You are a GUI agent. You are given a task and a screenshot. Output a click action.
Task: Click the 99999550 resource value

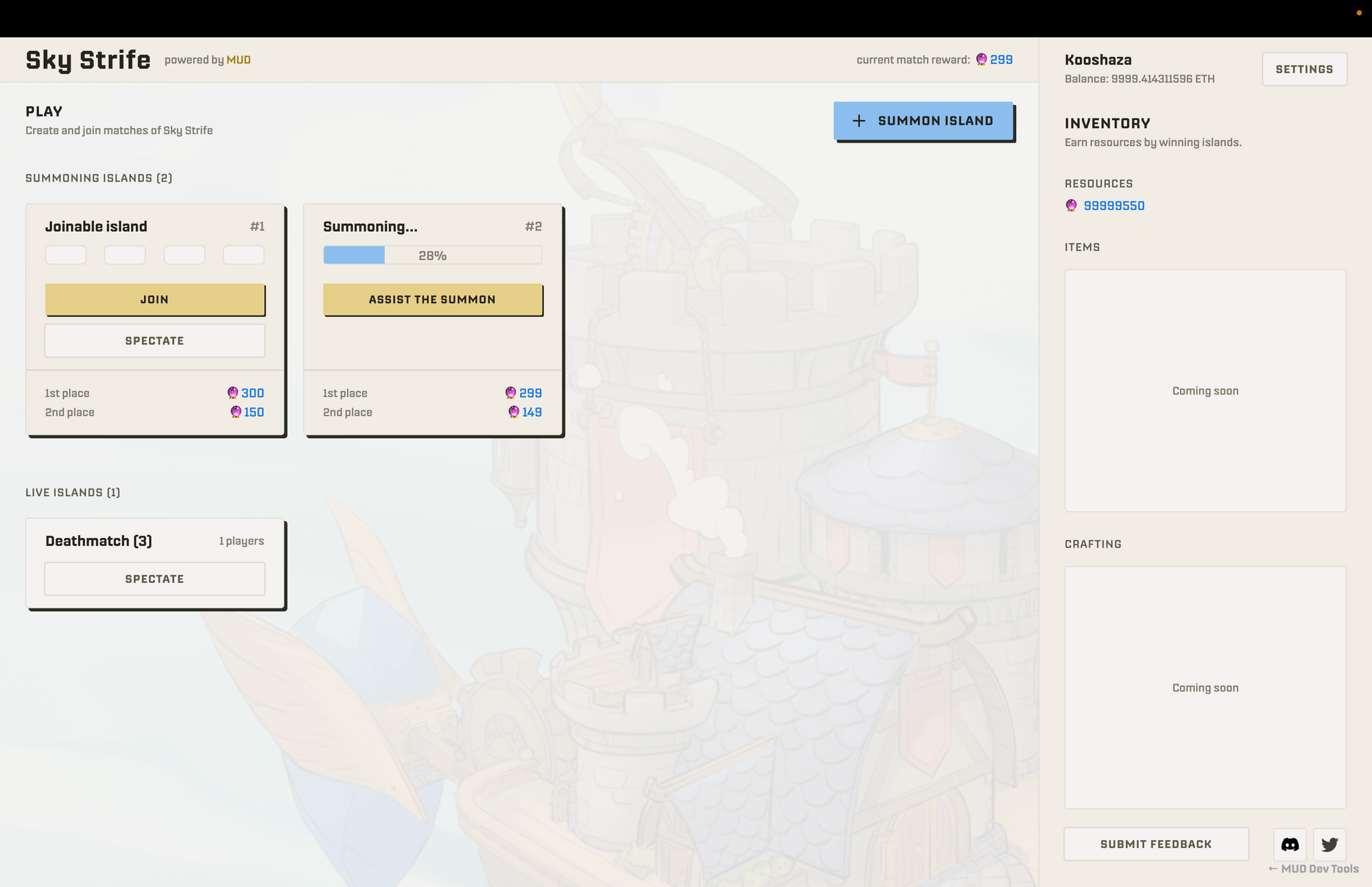pyautogui.click(x=1114, y=206)
